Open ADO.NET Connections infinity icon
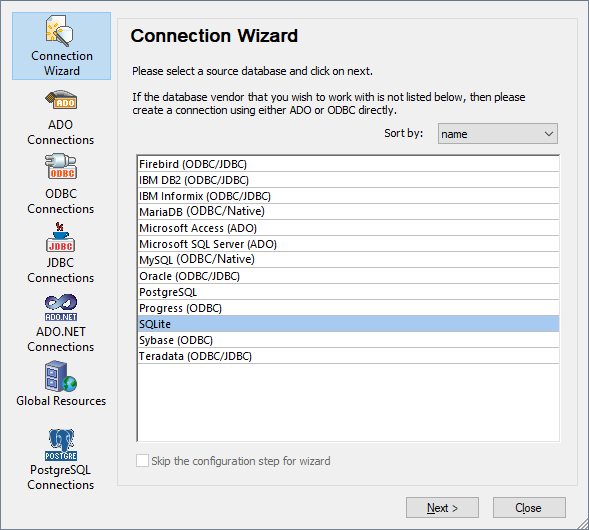This screenshot has height=530, width=589. coord(61,308)
